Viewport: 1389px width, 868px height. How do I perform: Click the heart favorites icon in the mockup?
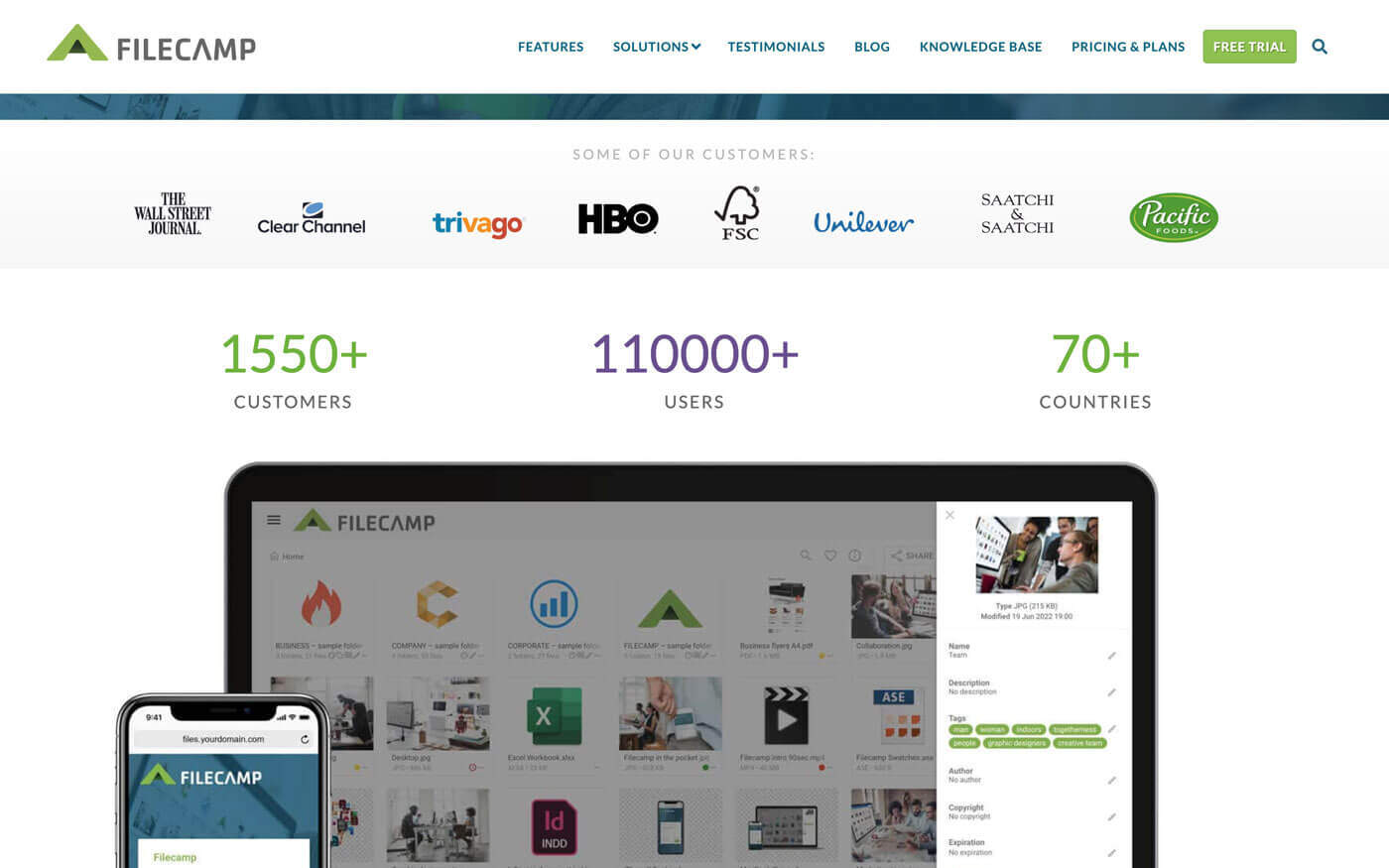tap(830, 556)
